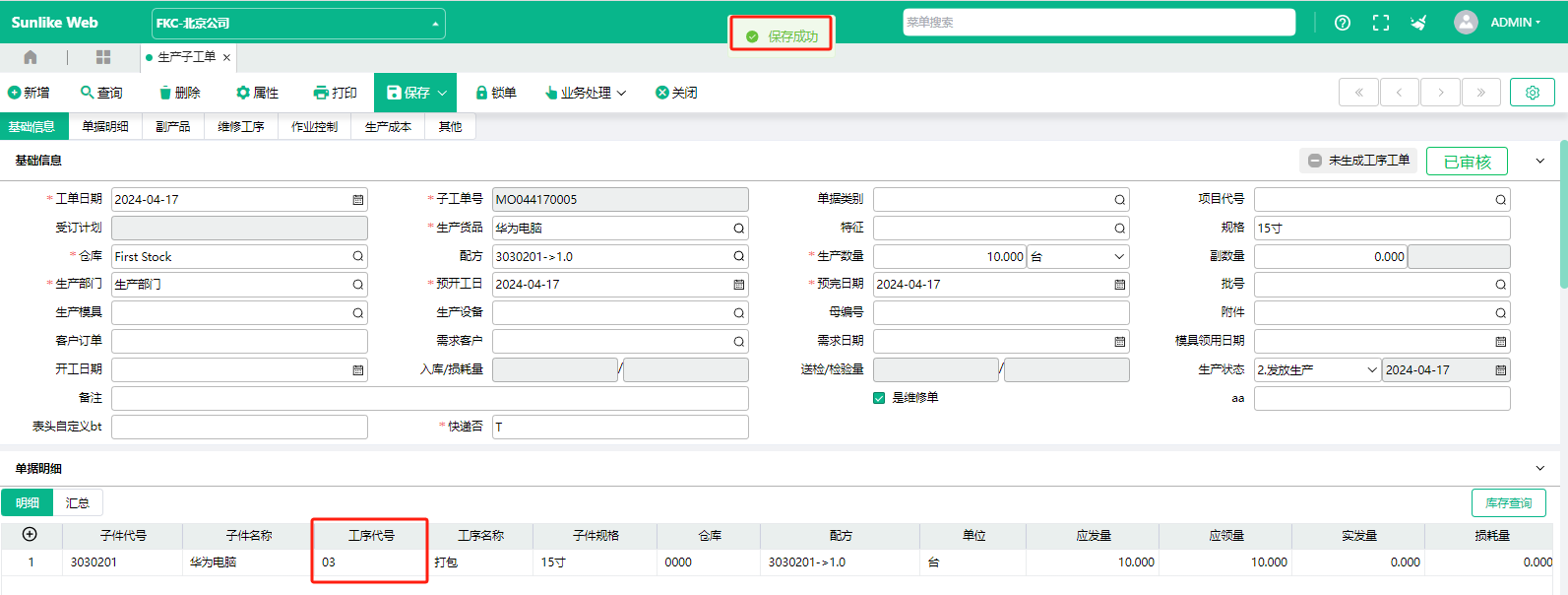Open calendar icon beside 生产状态 date
This screenshot has height=595, width=1568.
click(1501, 370)
